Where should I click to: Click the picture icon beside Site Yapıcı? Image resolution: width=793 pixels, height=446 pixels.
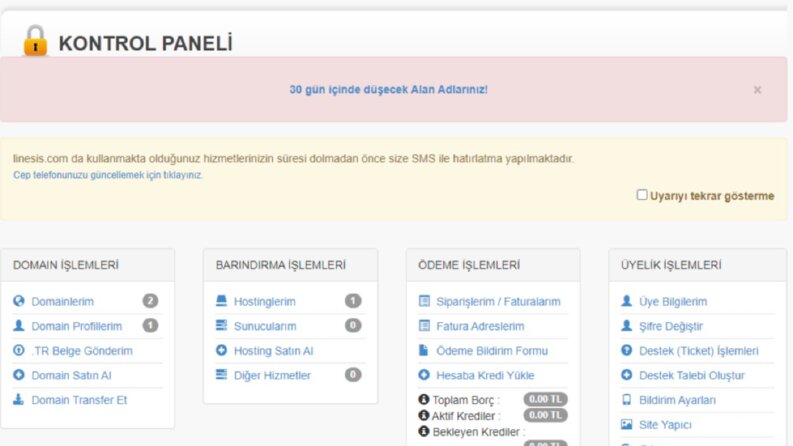[x=627, y=424]
